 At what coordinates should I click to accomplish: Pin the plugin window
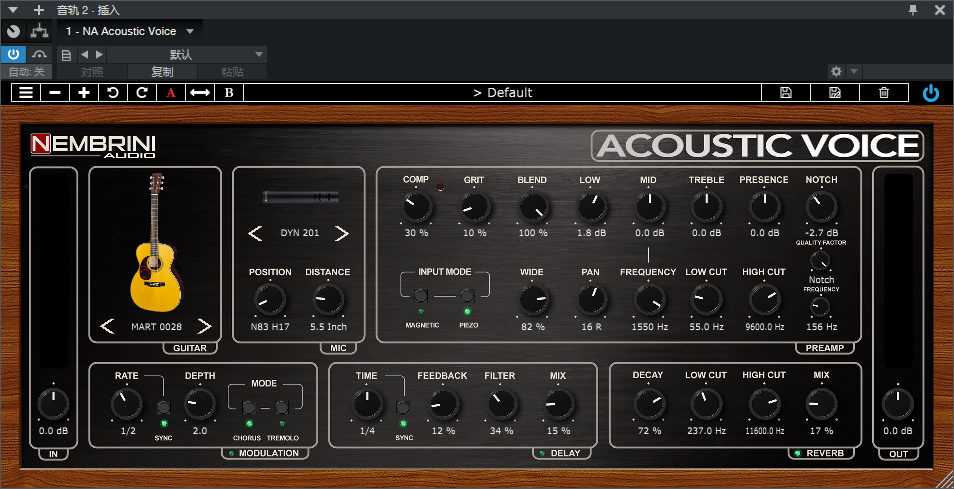click(x=913, y=9)
